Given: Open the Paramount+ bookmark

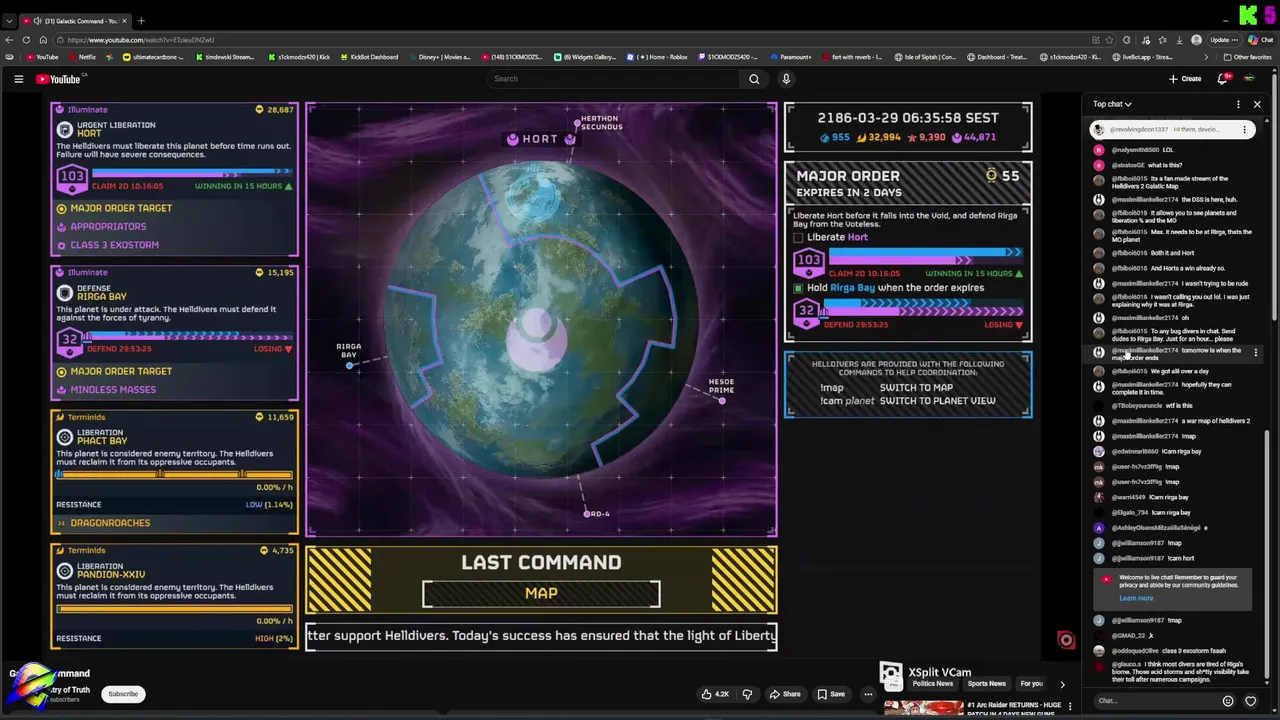Looking at the screenshot, I should click(x=791, y=57).
